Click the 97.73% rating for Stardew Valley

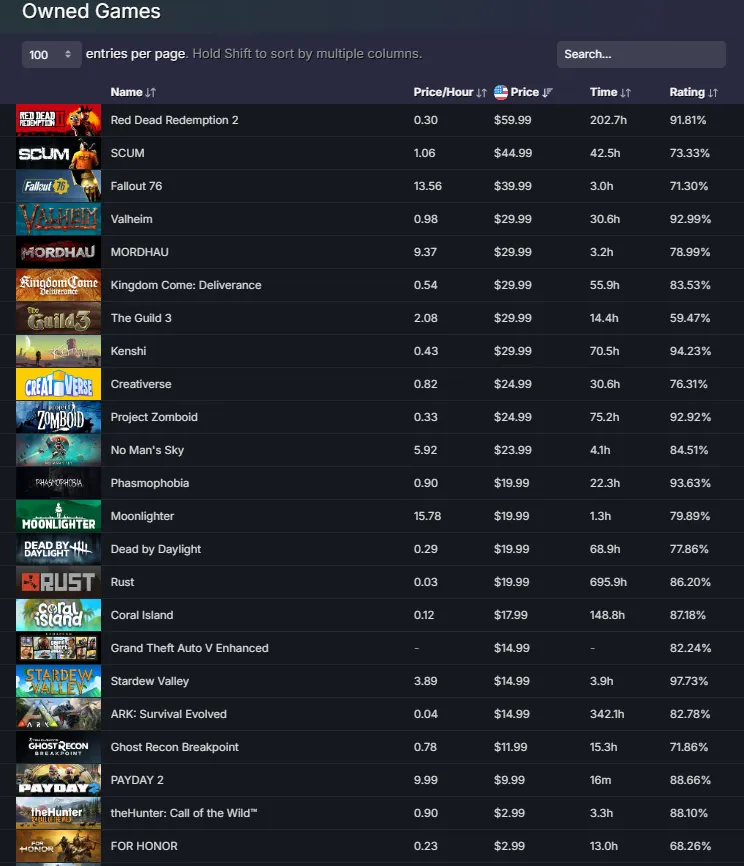pyautogui.click(x=689, y=681)
